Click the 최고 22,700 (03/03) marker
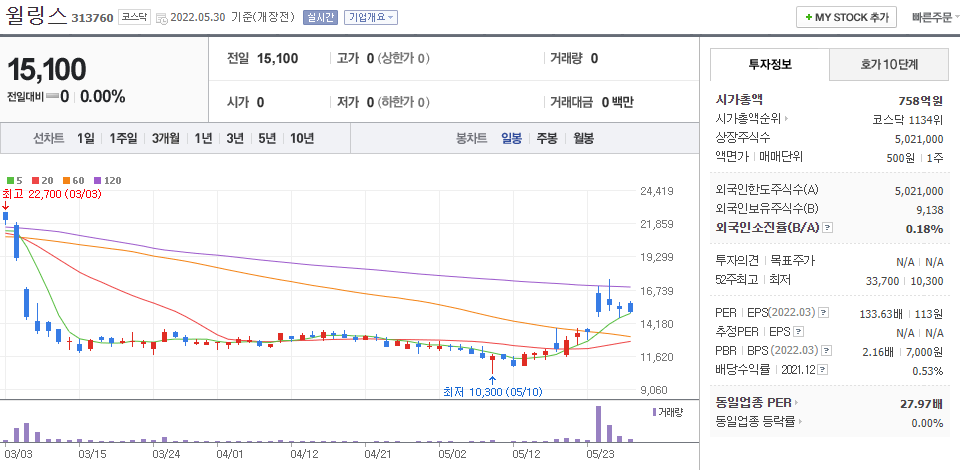This screenshot has height=470, width=963. [52, 194]
